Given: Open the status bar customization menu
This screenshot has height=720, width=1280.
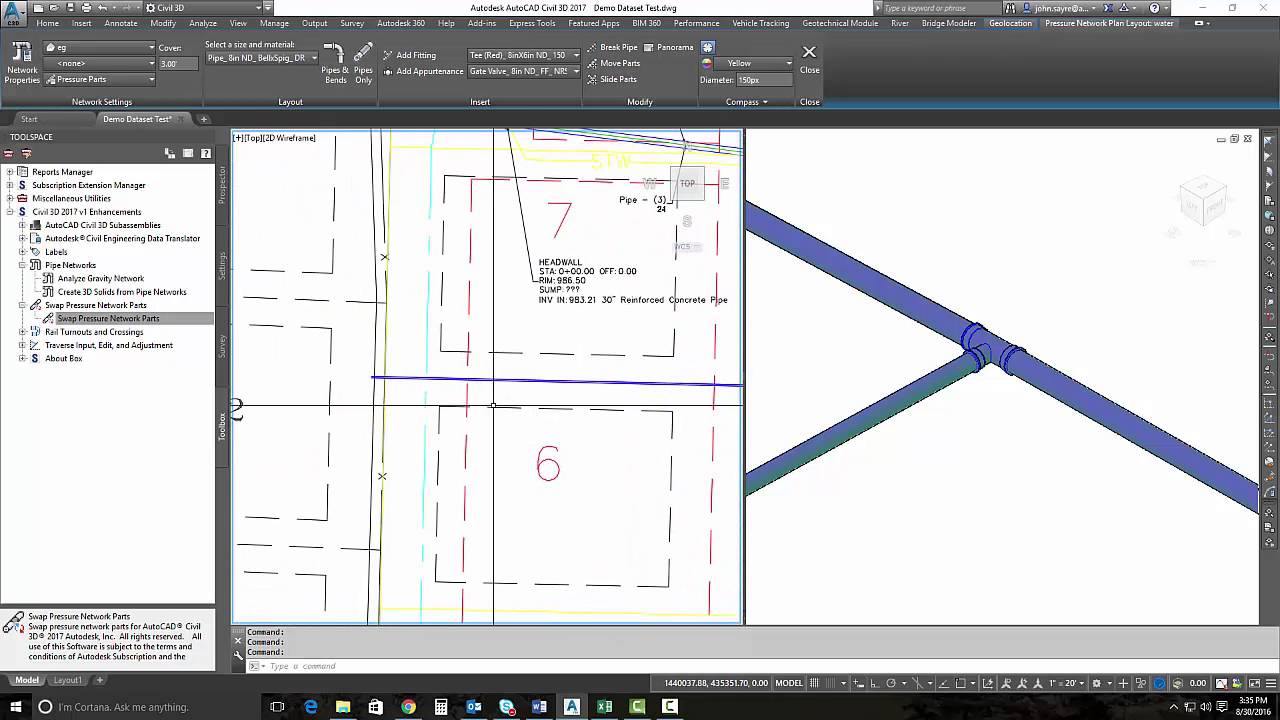Looking at the screenshot, I should click(1269, 683).
